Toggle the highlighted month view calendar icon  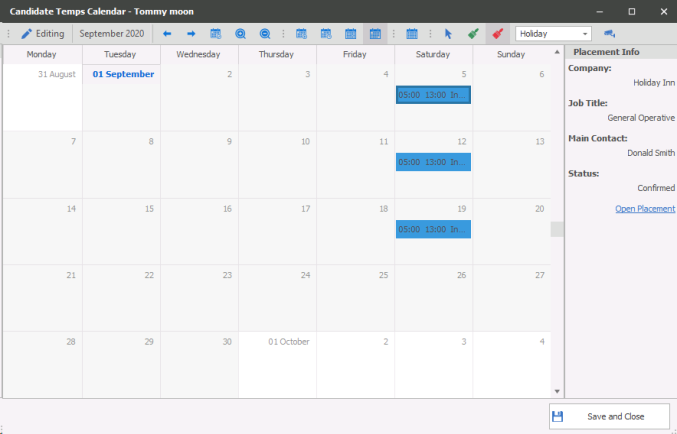pyautogui.click(x=375, y=34)
